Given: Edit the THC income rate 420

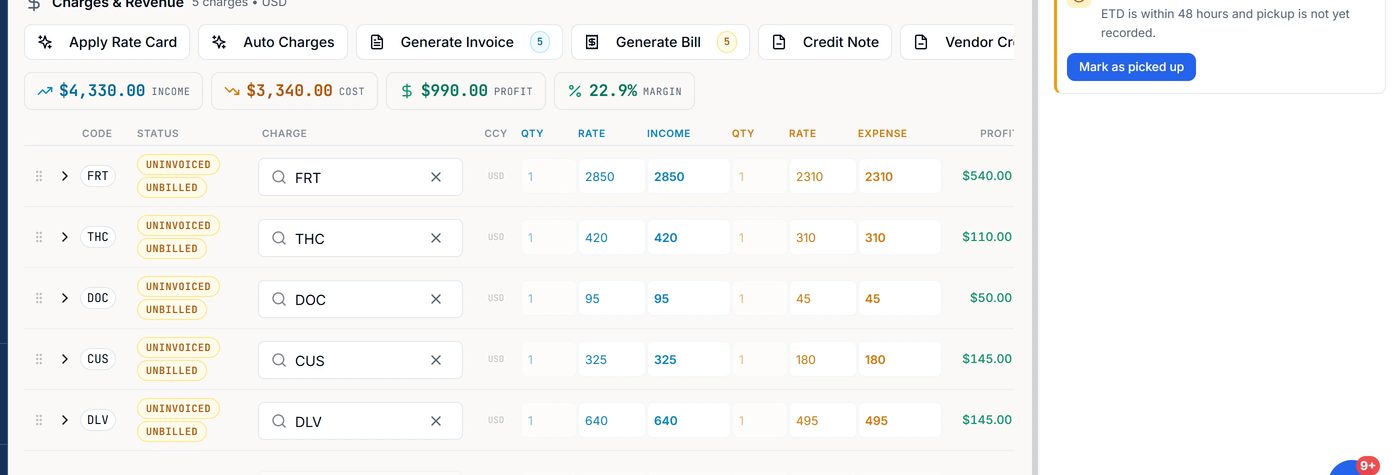Looking at the screenshot, I should tap(612, 237).
